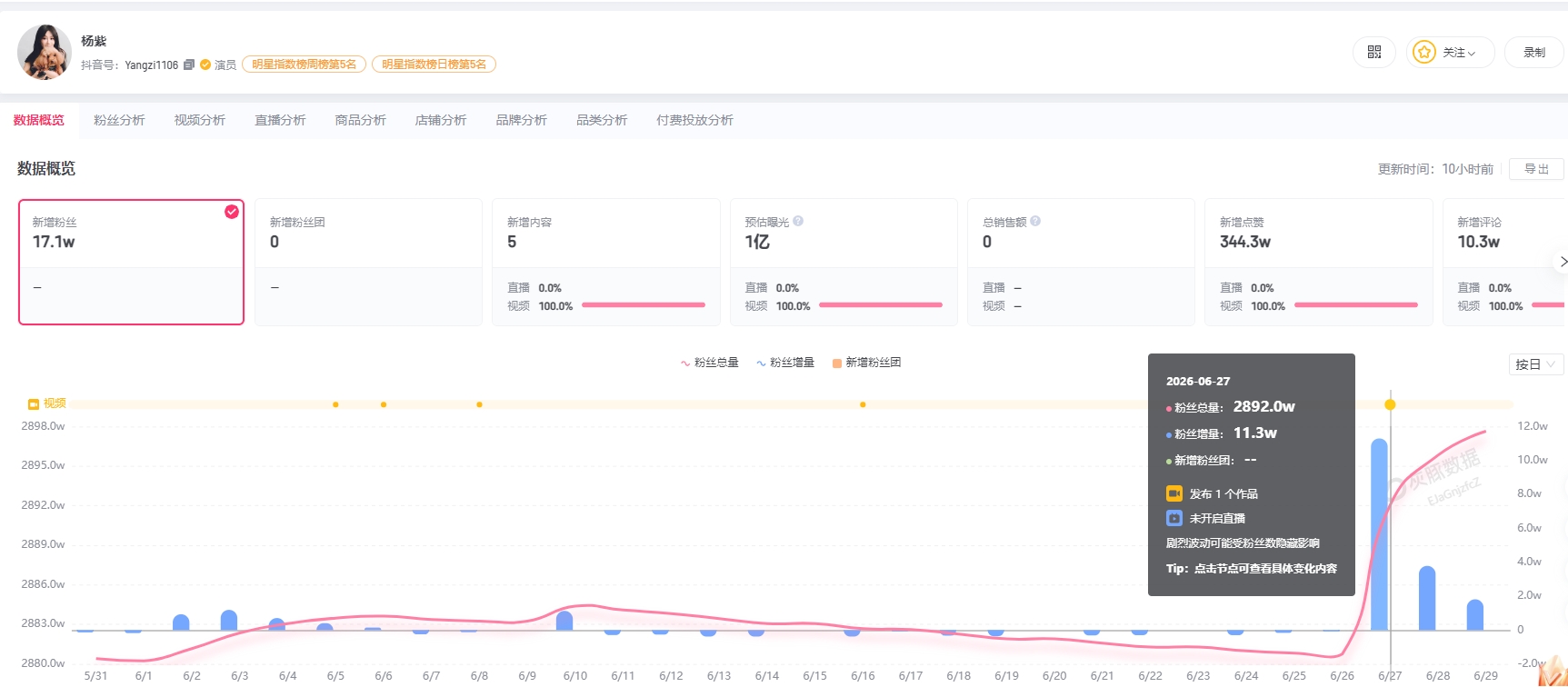Open the QR code icon button
This screenshot has height=687, width=1568.
pyautogui.click(x=1373, y=53)
